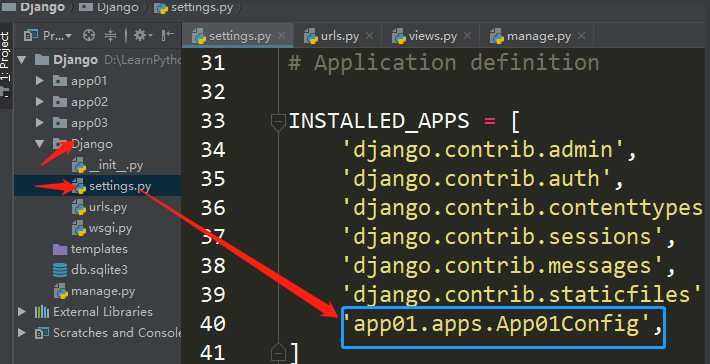Expand Scratches and Consoles node
This screenshot has width=710, height=364.
21,333
